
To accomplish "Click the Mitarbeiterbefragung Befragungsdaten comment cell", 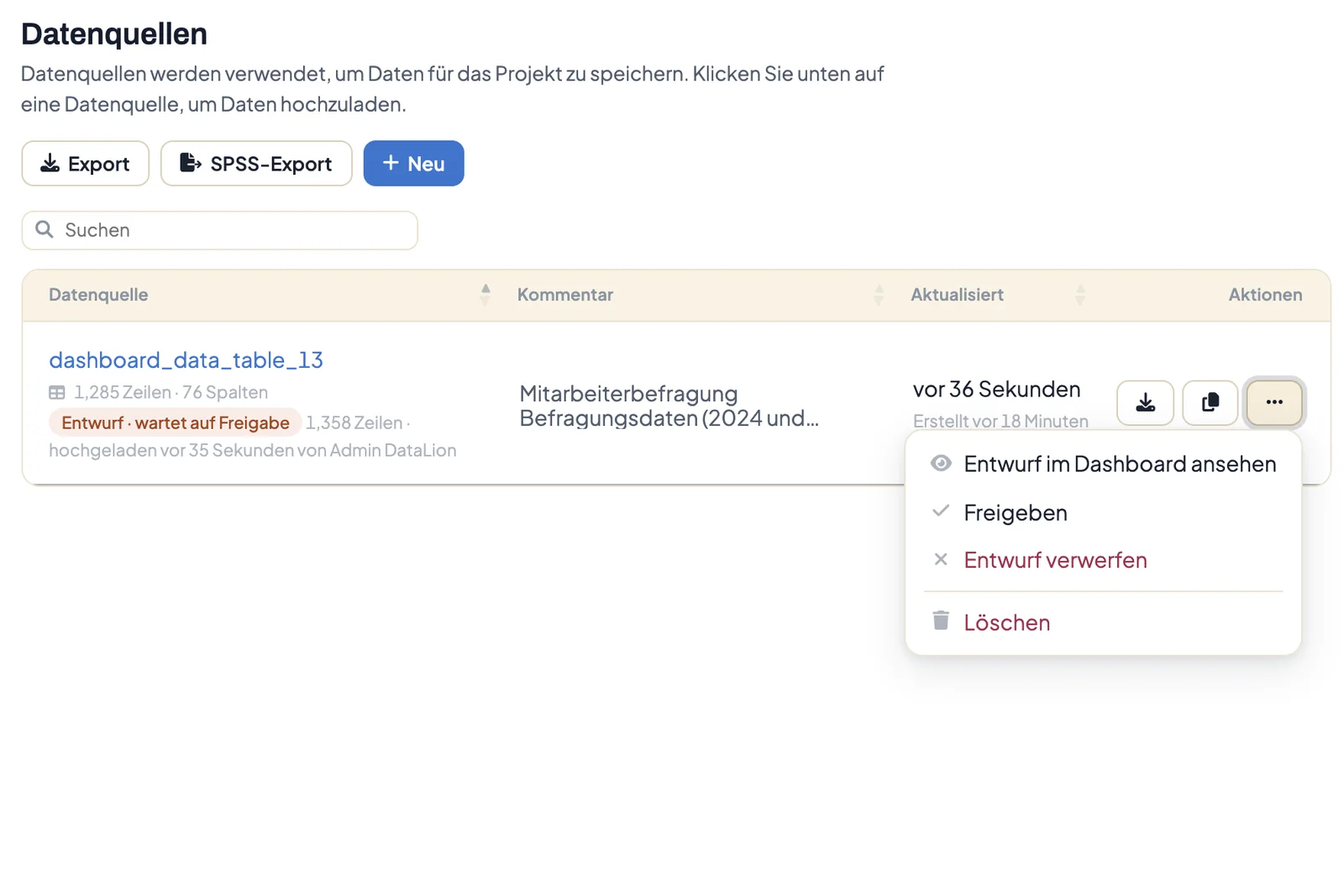I will pos(669,406).
